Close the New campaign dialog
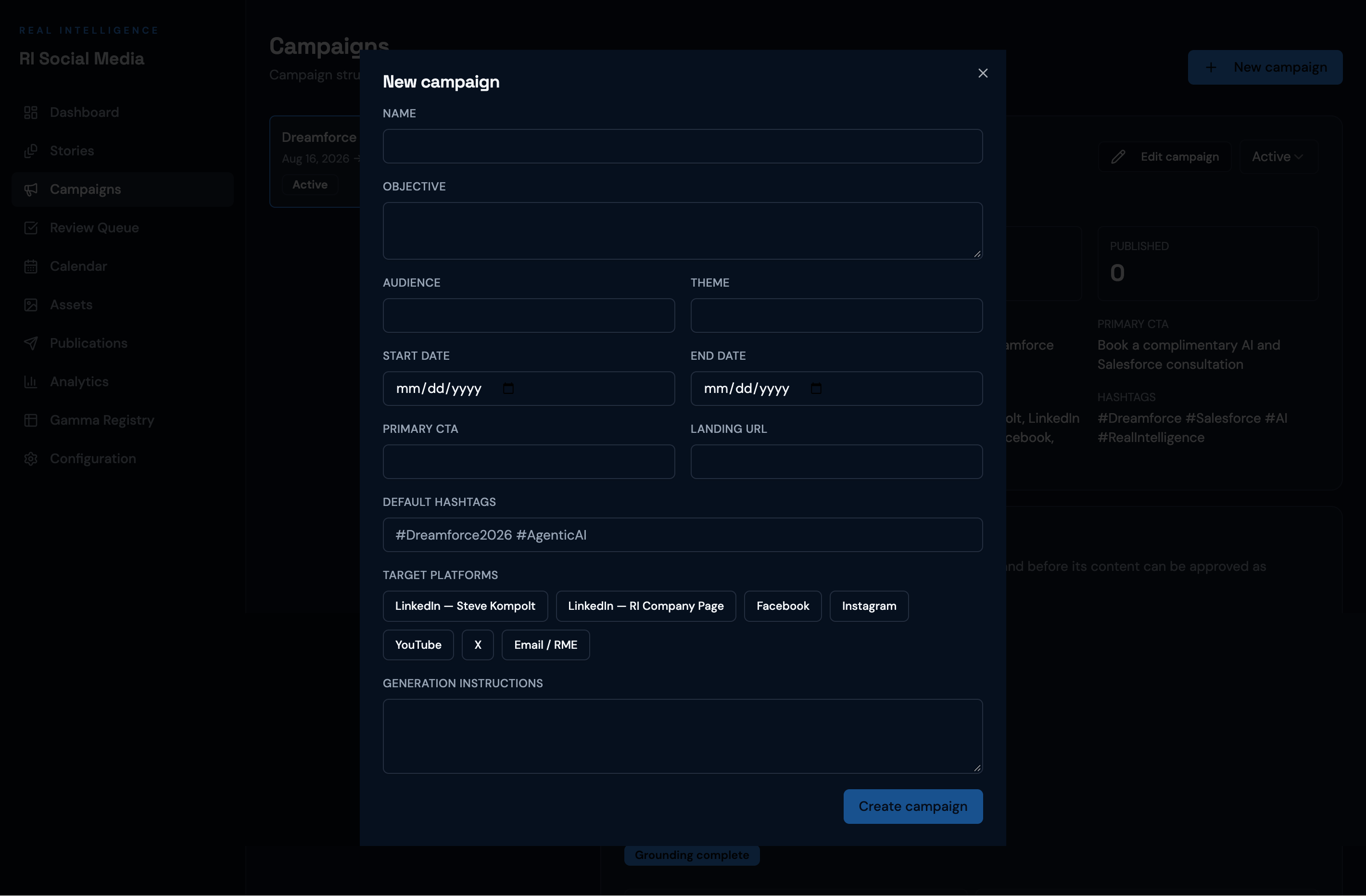The image size is (1366, 896). (x=983, y=73)
